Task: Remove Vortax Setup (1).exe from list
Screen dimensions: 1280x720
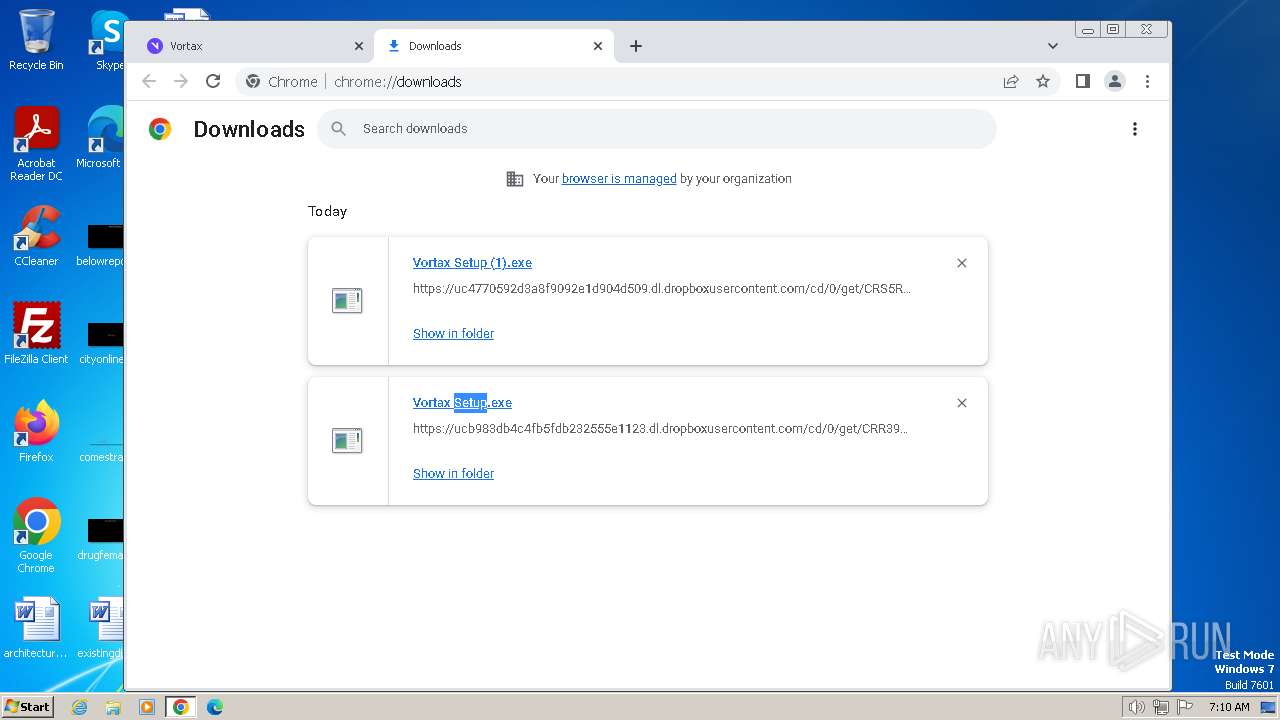Action: point(962,263)
